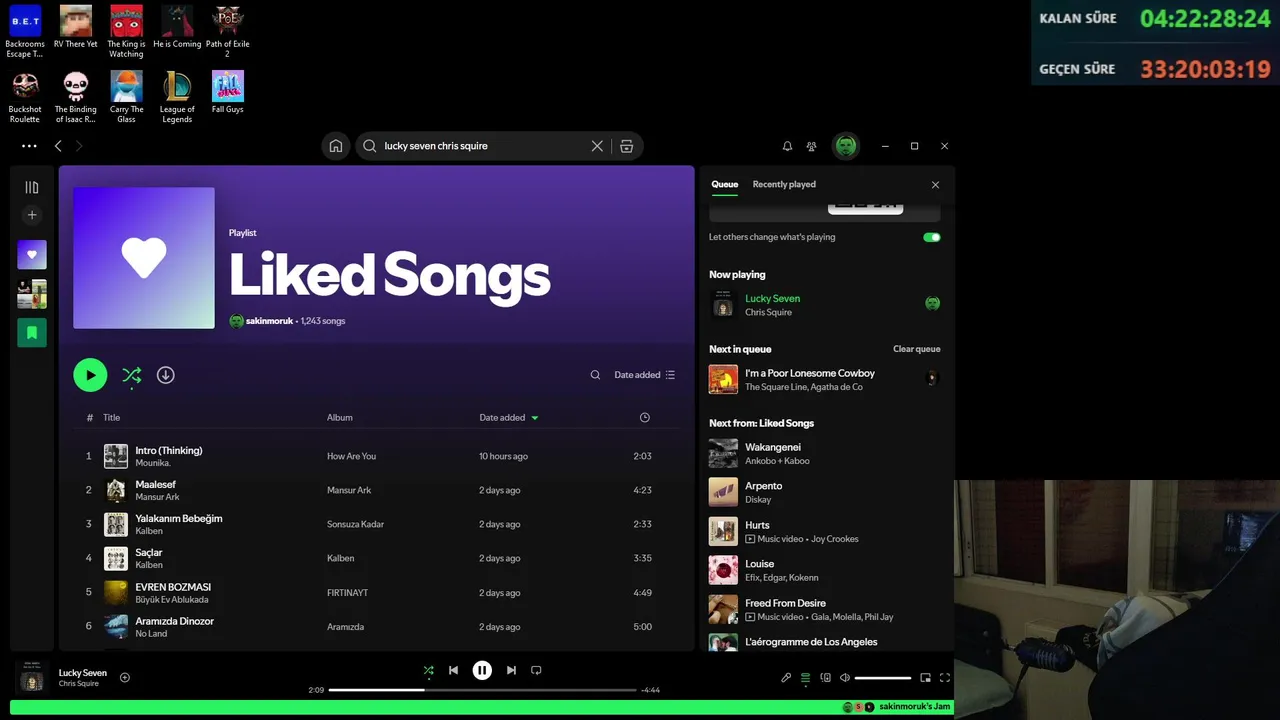Image resolution: width=1280 pixels, height=720 pixels.
Task: Open Spotify home button
Action: click(336, 146)
